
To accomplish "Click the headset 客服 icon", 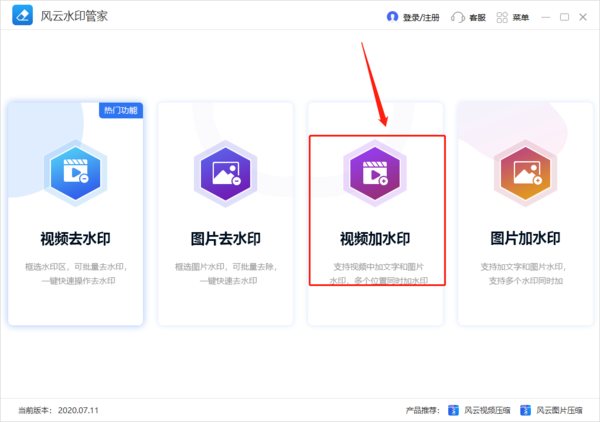I will (457, 17).
